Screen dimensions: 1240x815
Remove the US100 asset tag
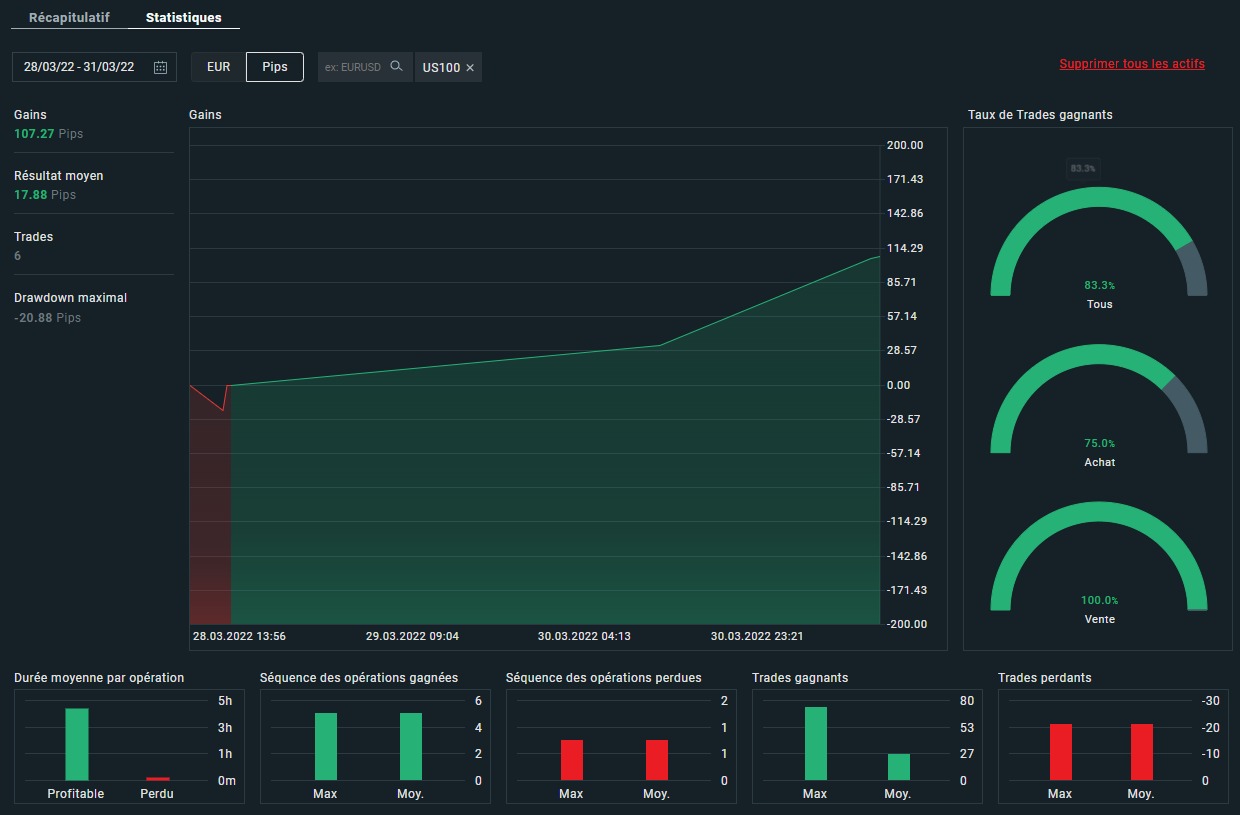click(470, 68)
